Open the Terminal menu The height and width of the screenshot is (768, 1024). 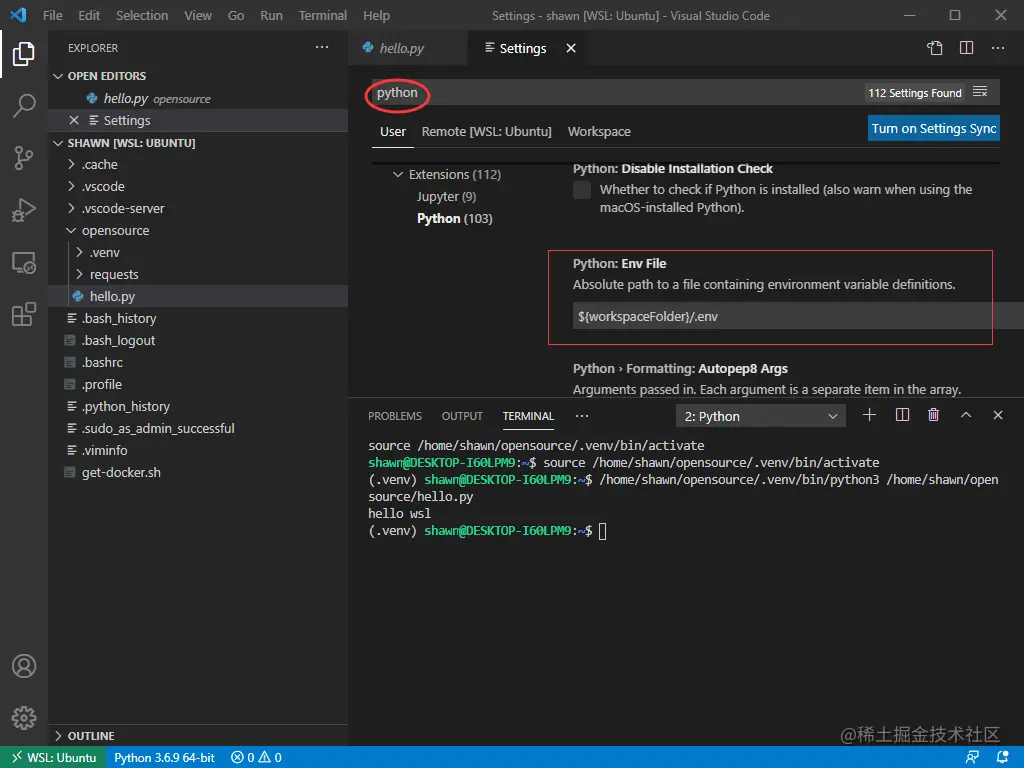(323, 15)
